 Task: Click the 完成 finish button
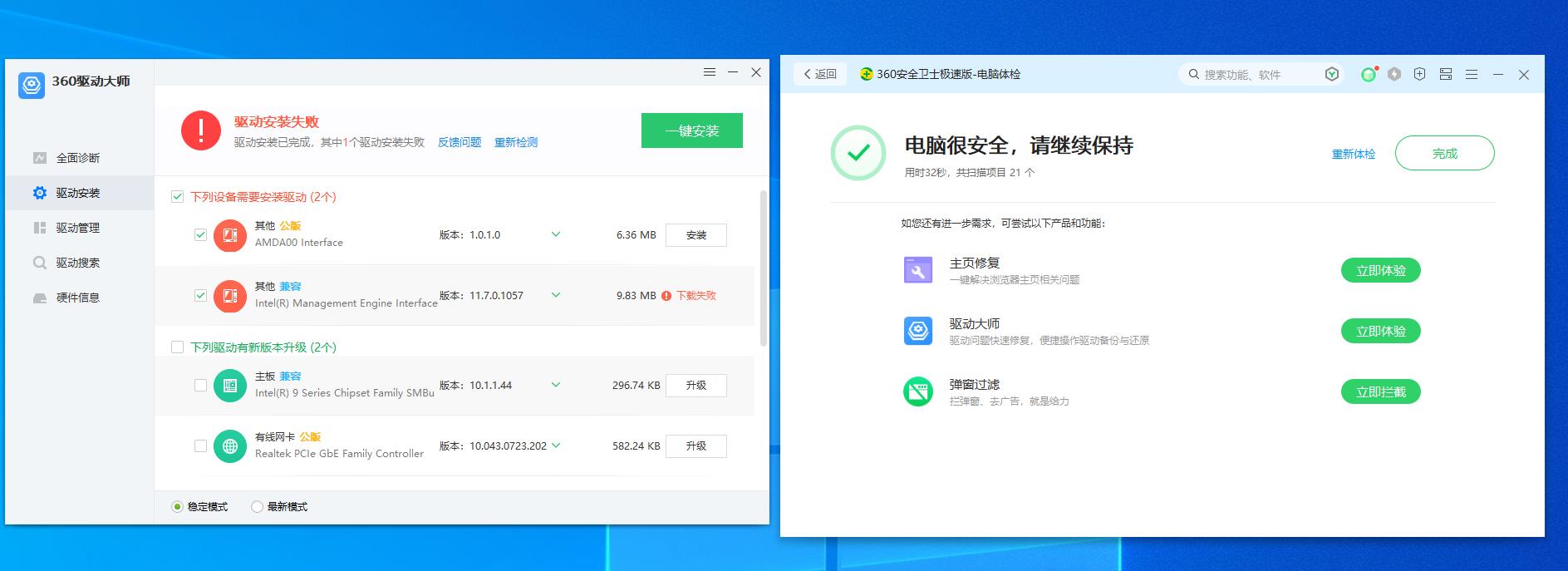[x=1445, y=154]
